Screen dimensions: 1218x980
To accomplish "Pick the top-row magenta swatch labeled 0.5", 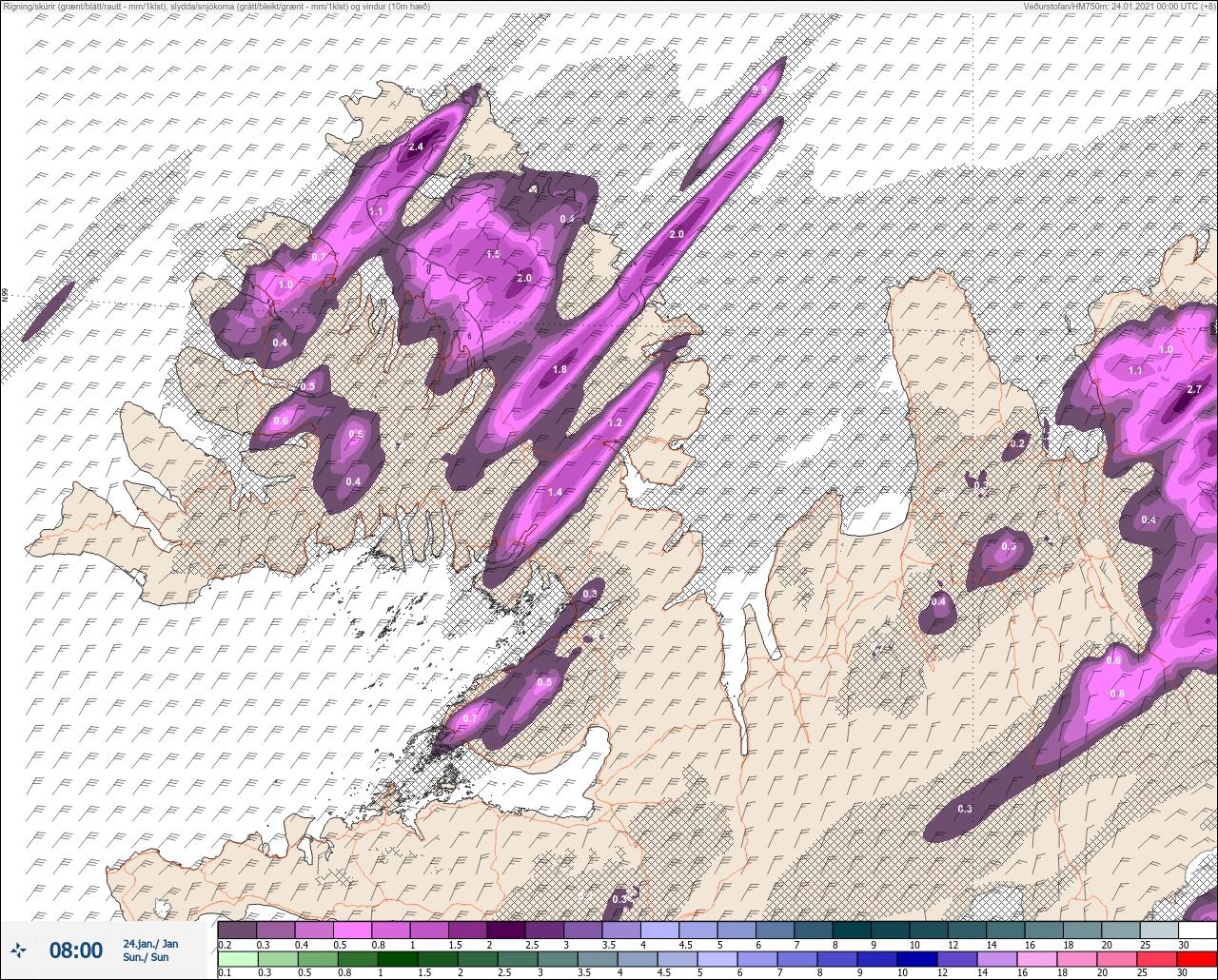I will coord(353,930).
